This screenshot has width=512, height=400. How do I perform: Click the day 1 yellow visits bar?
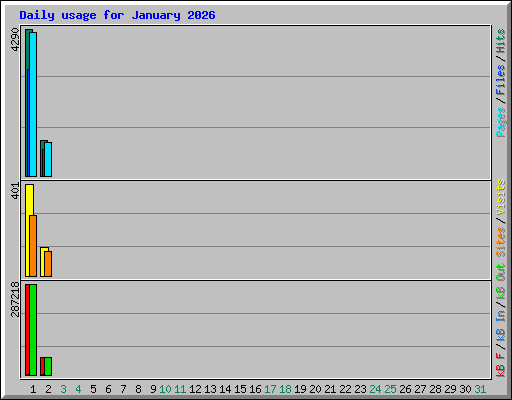pos(29,200)
